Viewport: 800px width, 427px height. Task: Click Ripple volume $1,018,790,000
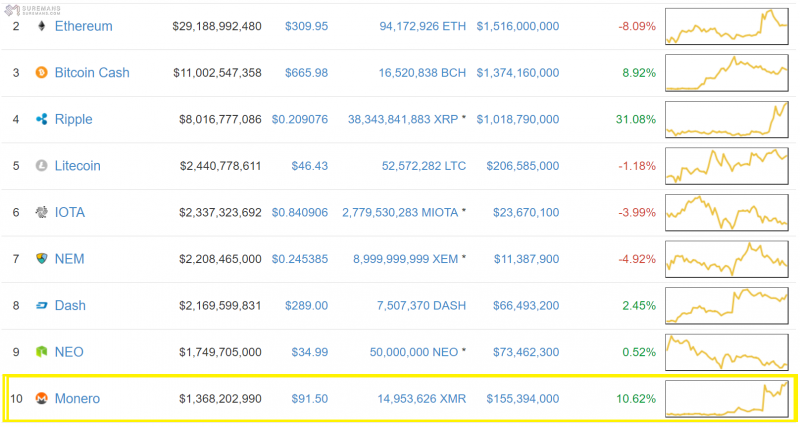coord(518,119)
